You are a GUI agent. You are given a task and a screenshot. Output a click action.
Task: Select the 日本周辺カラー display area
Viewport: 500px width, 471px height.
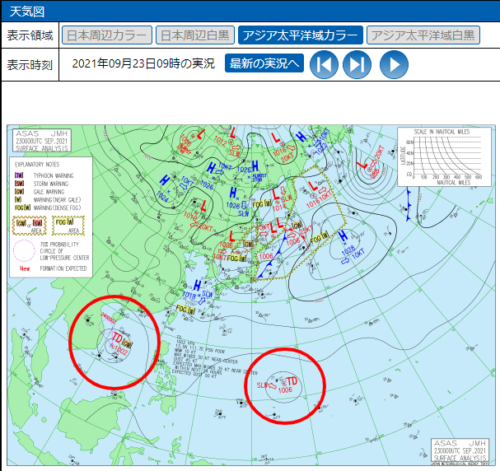pos(107,35)
